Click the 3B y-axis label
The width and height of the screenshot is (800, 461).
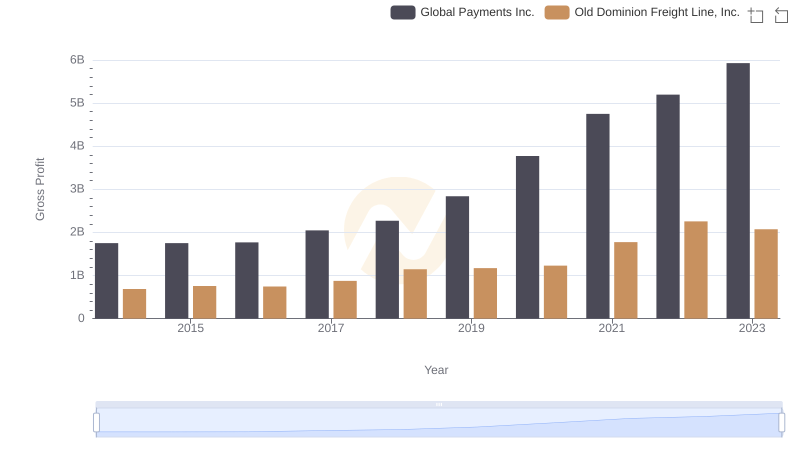pos(77,189)
